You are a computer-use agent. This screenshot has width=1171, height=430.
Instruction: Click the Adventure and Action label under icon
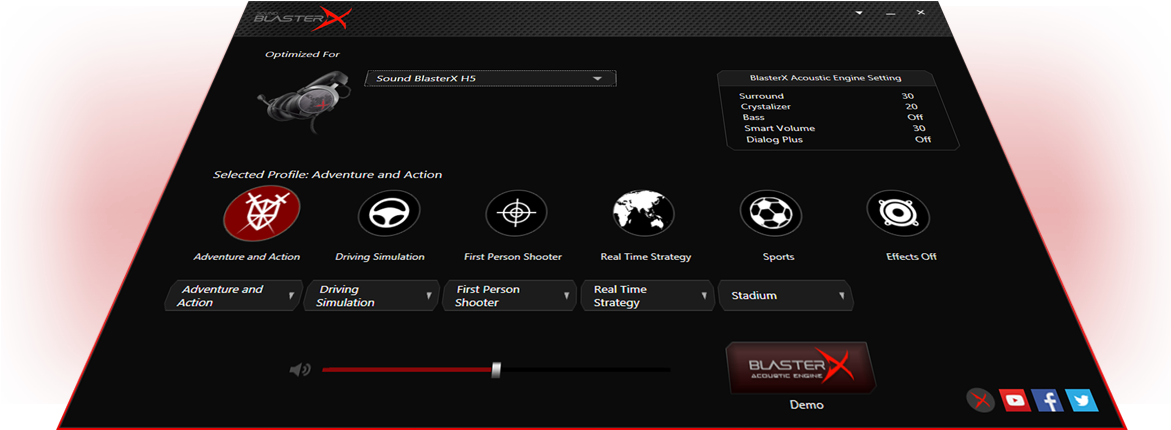tap(247, 257)
